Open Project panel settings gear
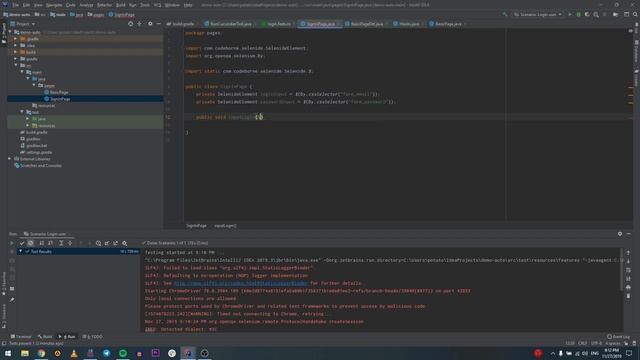Image resolution: width=640 pixels, height=360 pixels. [150, 24]
